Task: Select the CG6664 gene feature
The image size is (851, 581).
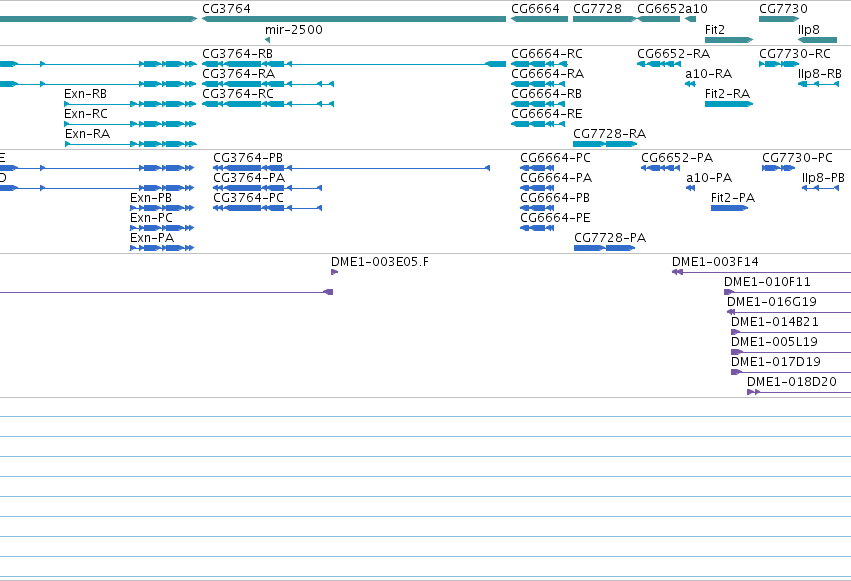Action: (x=539, y=19)
